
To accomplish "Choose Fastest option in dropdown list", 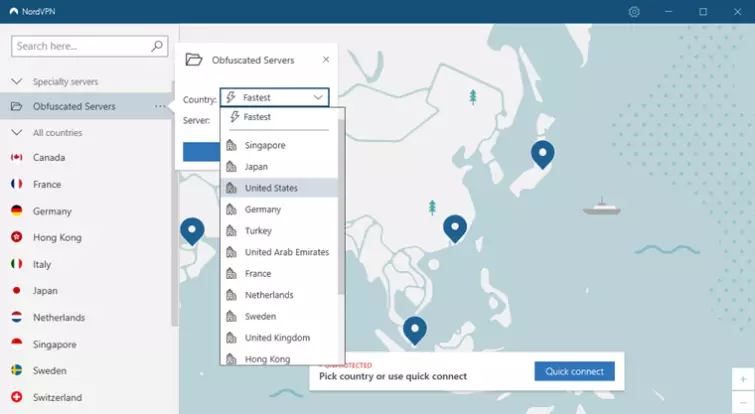I will 279,117.
